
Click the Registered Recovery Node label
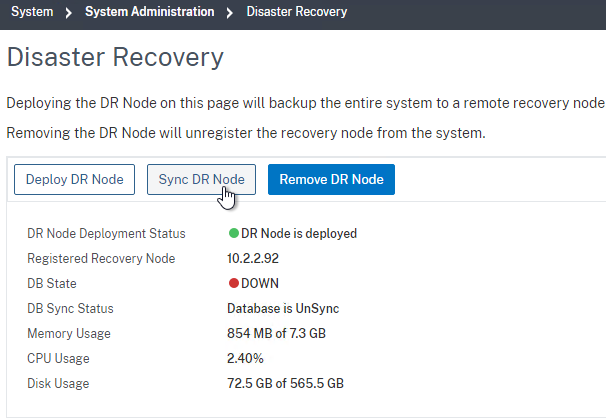tap(101, 258)
